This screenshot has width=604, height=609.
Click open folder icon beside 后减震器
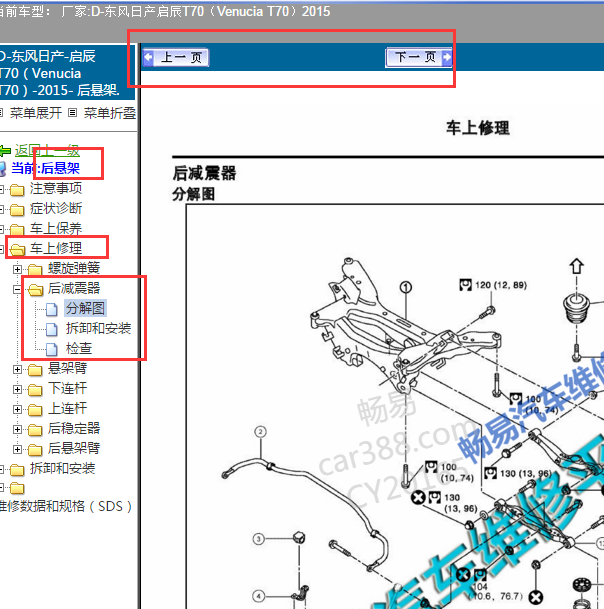click(35, 290)
